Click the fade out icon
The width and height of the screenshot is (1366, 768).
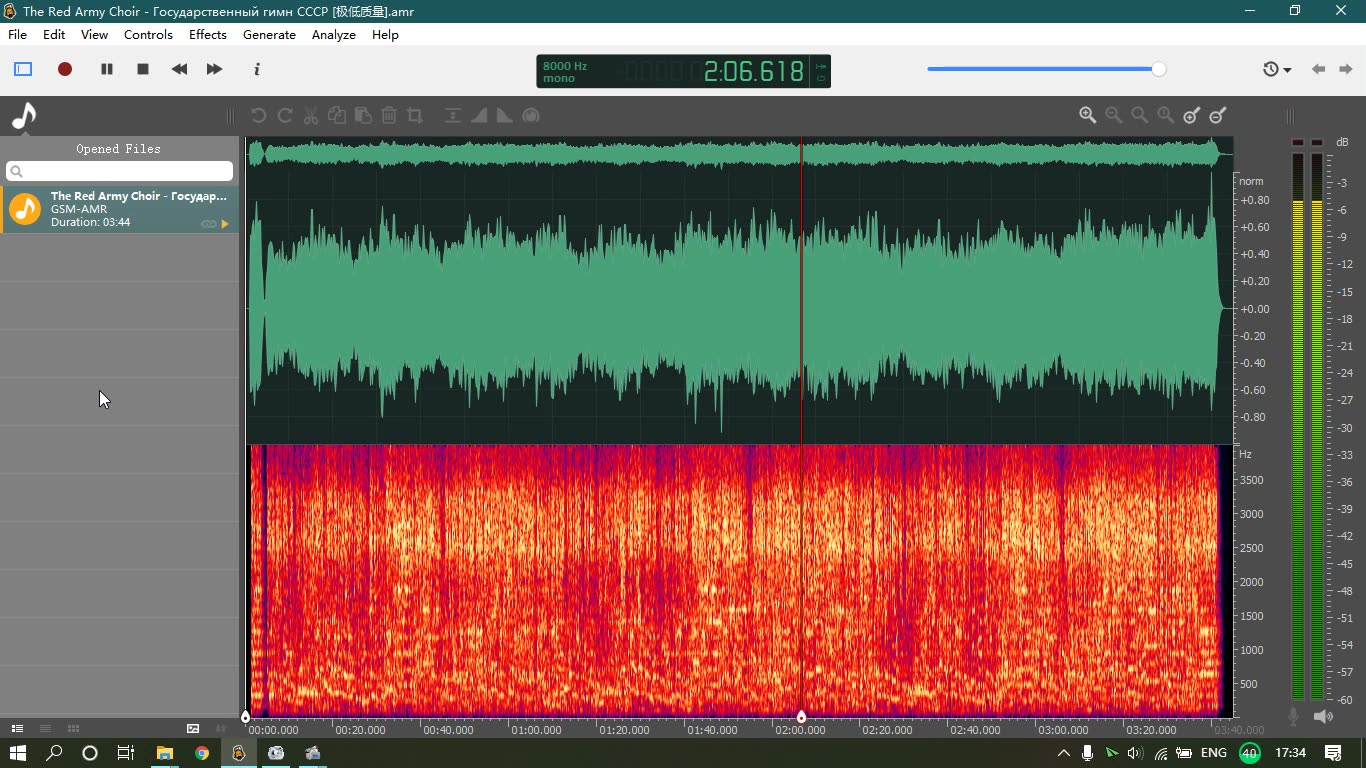tap(505, 116)
